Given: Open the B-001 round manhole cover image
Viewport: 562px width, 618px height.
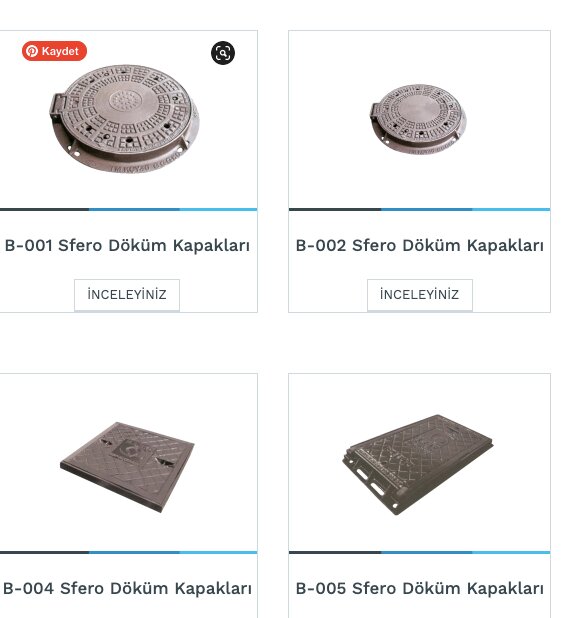Looking at the screenshot, I should (125, 119).
